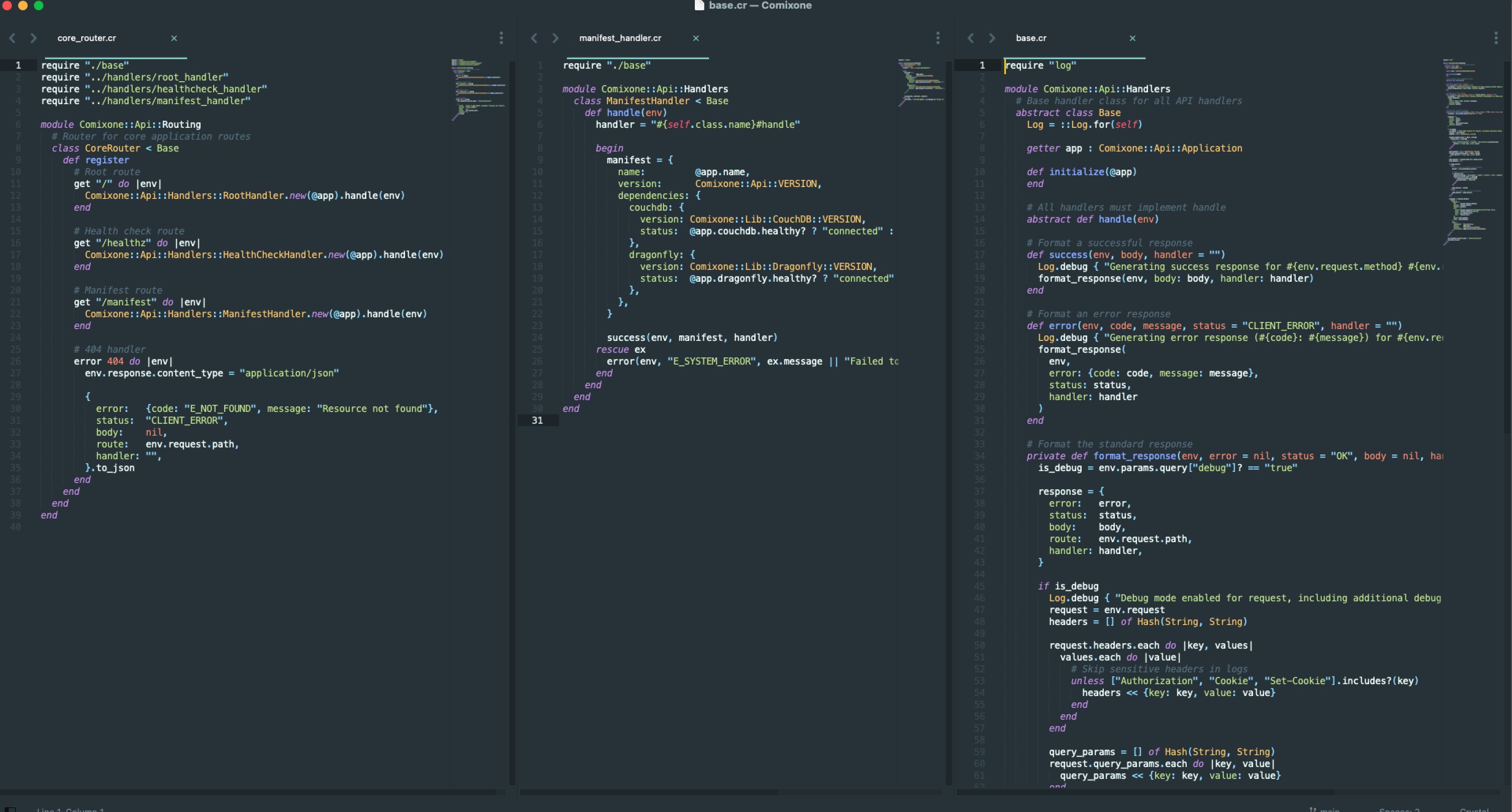
Task: Click the 'rescue ex' line
Action: tap(621, 350)
